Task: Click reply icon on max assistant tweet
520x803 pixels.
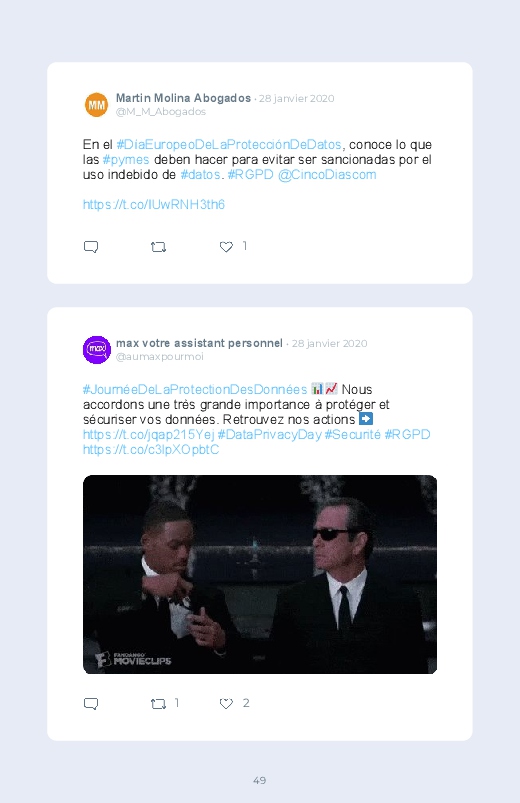Action: point(91,704)
